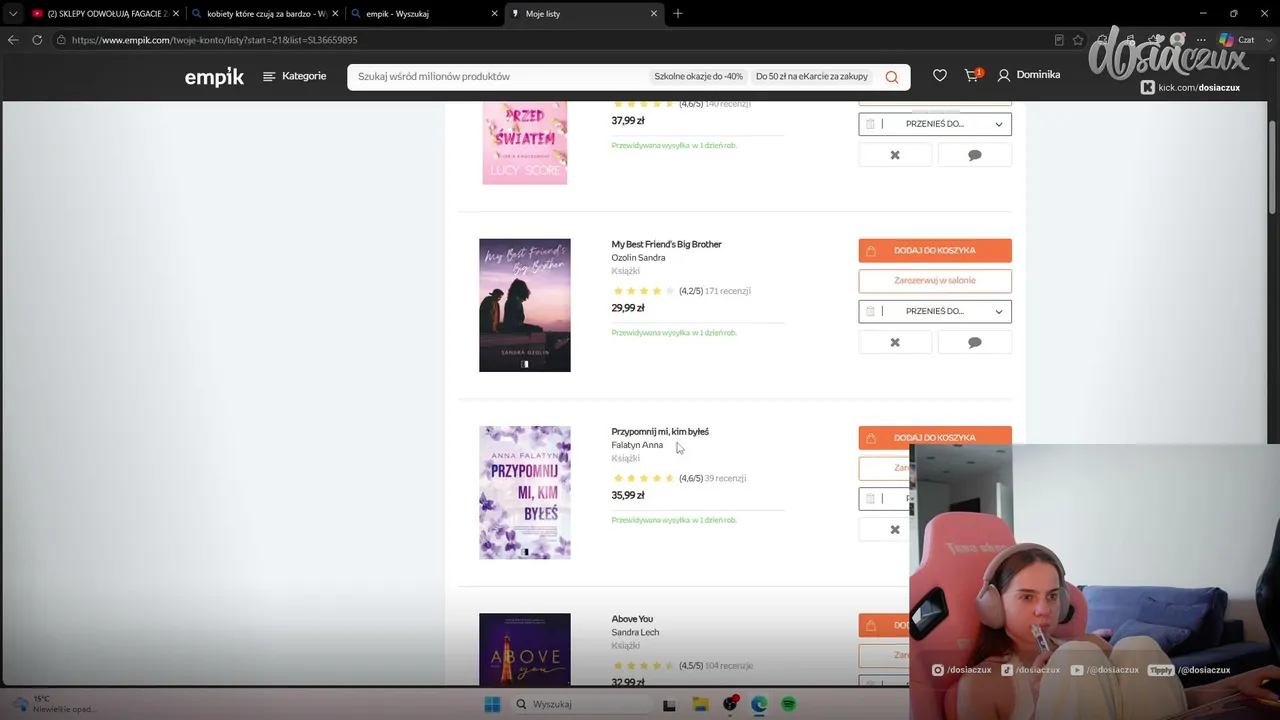The image size is (1280, 720).
Task: Click the 29,99 zł price
Action: tap(628, 308)
